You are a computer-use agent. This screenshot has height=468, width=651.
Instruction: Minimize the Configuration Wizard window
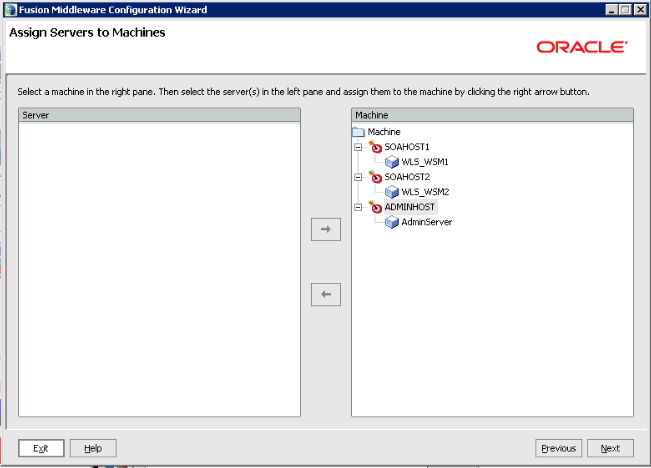pyautogui.click(x=611, y=10)
